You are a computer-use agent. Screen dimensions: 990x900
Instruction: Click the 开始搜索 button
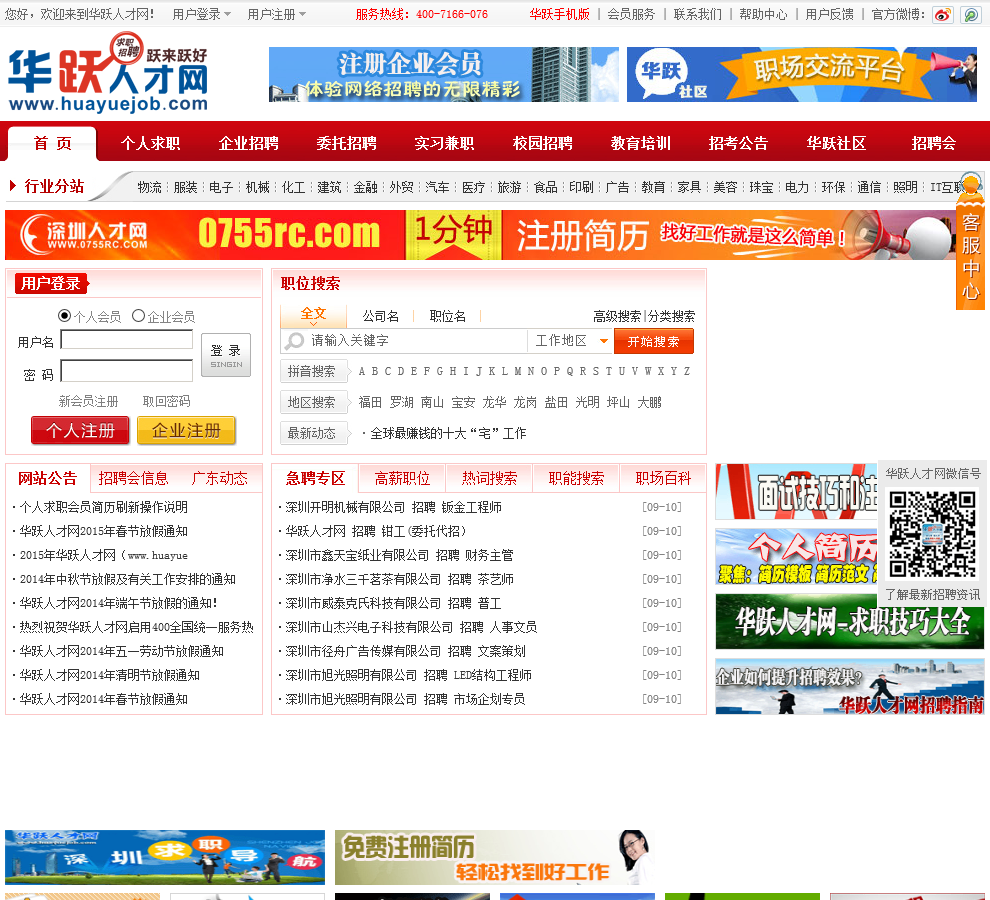pos(653,342)
